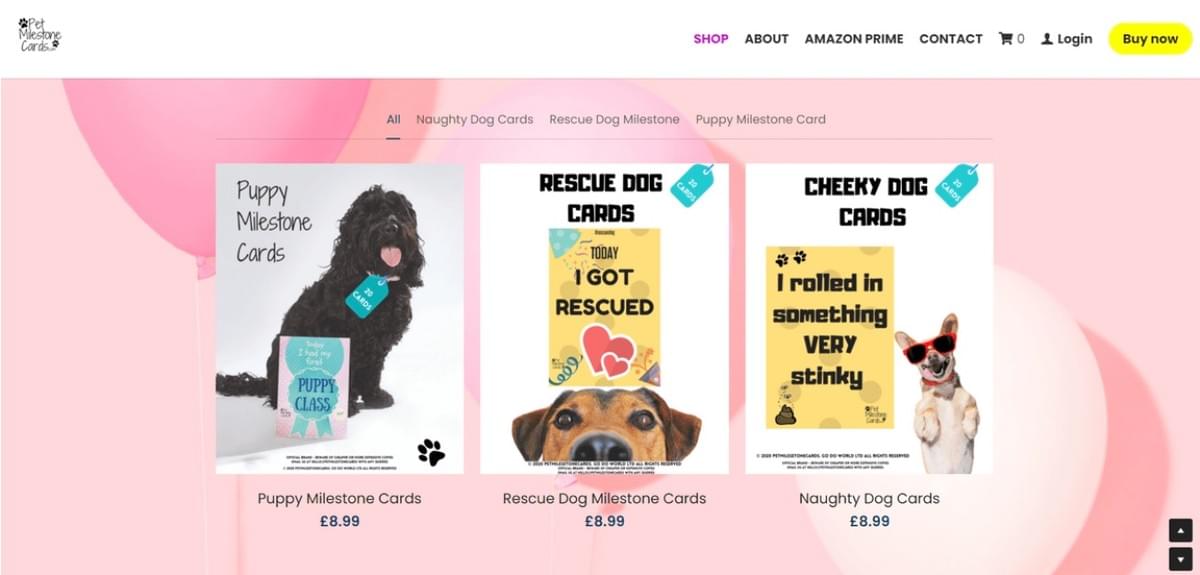Open the CONTACT page

(951, 39)
